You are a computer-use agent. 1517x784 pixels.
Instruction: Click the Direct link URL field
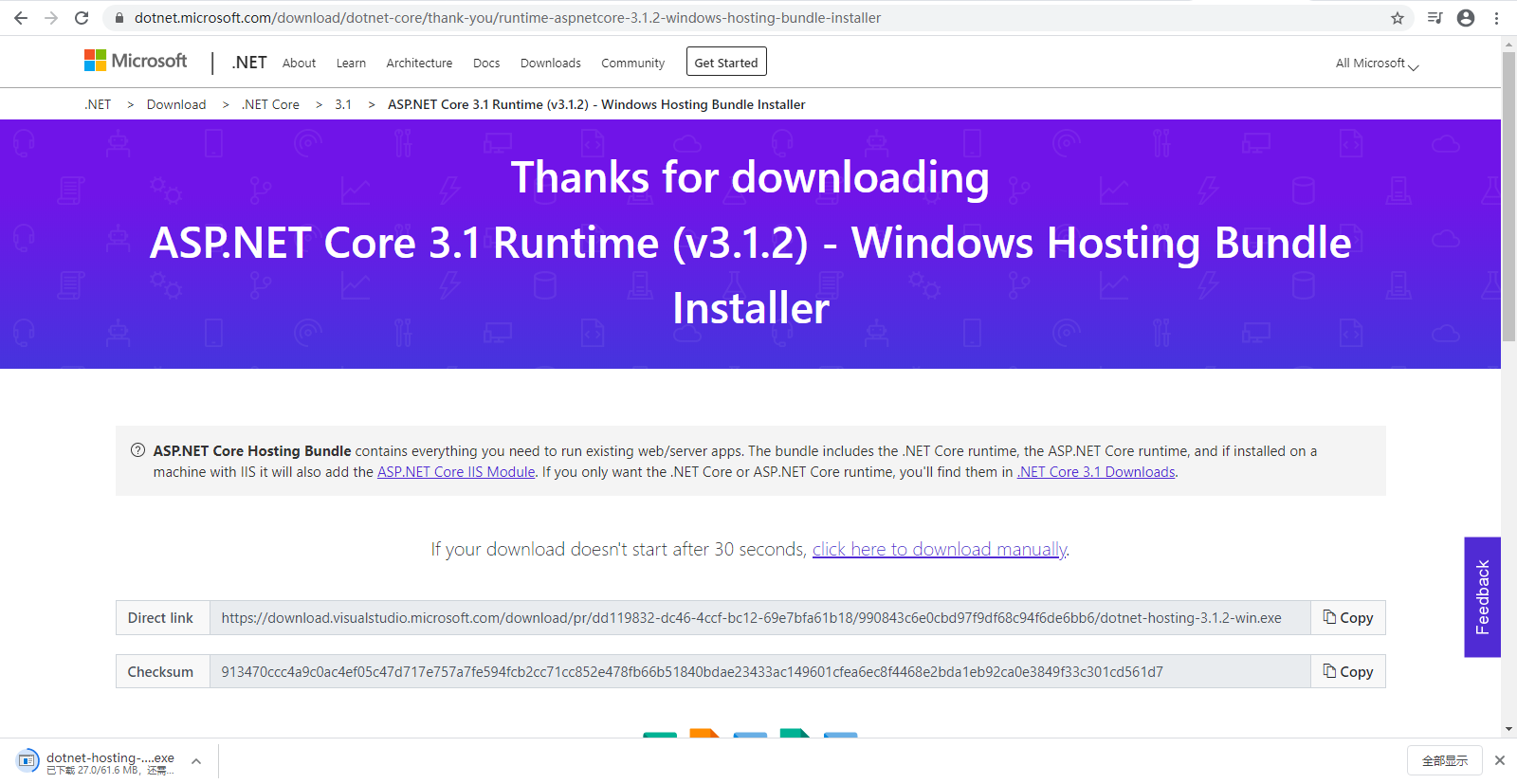click(759, 618)
